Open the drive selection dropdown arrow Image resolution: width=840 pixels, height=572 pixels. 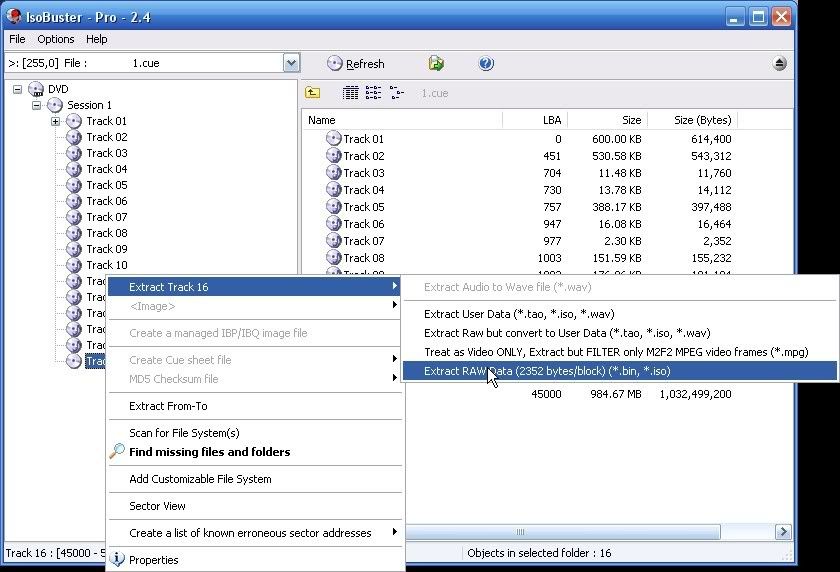tap(291, 63)
